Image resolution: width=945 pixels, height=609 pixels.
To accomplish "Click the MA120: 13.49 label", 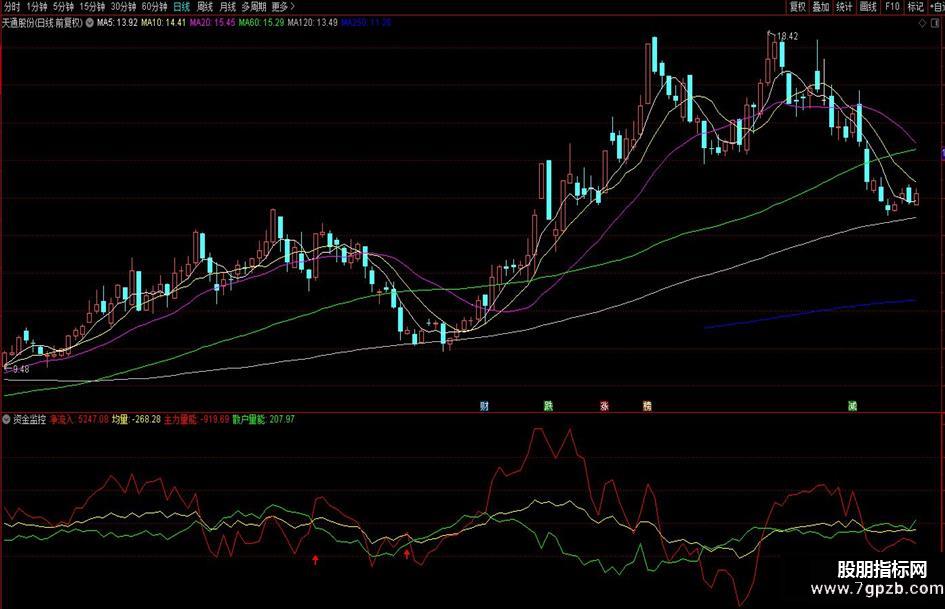I will pyautogui.click(x=312, y=23).
